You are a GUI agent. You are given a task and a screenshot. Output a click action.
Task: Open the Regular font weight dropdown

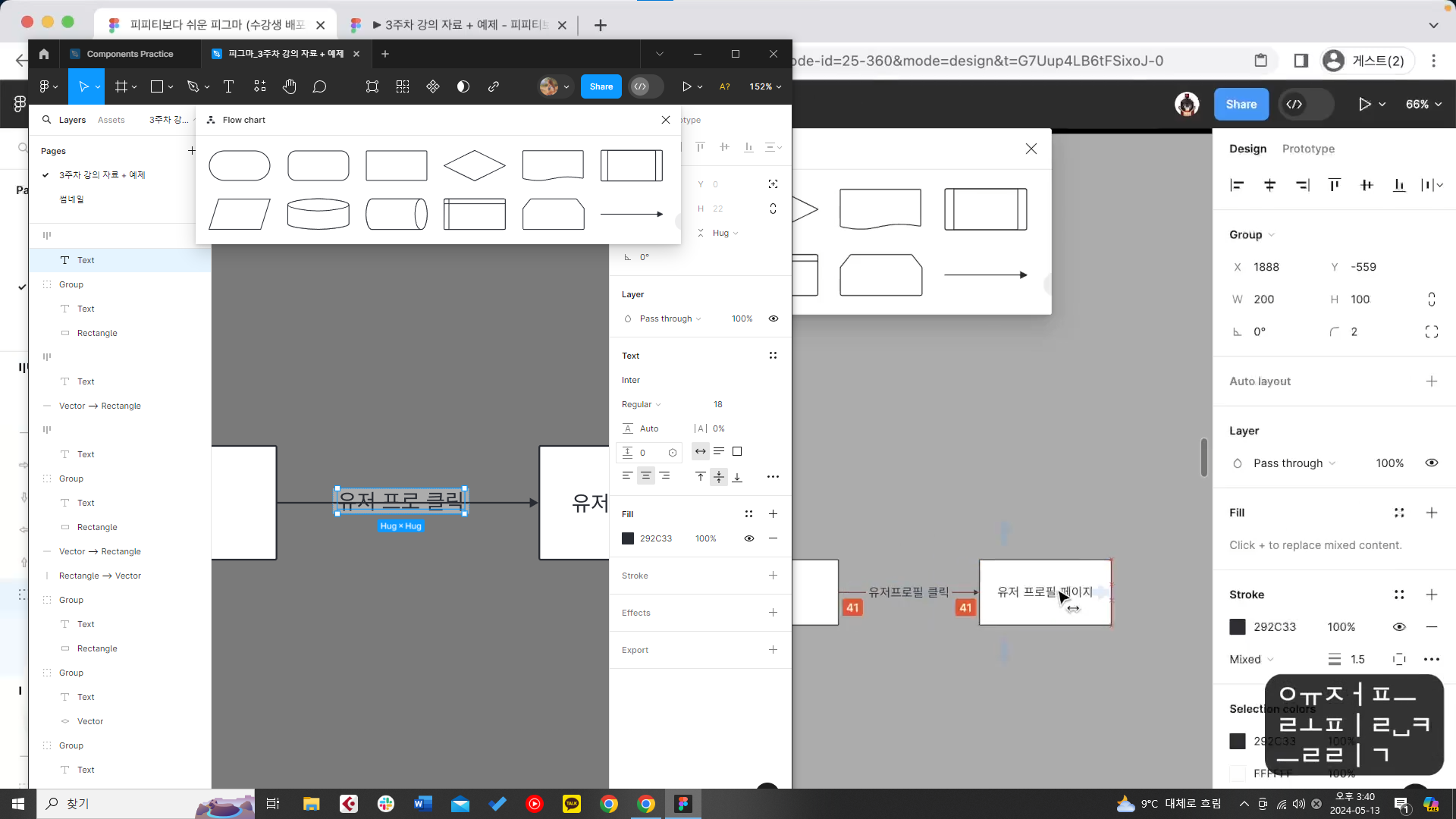click(642, 404)
